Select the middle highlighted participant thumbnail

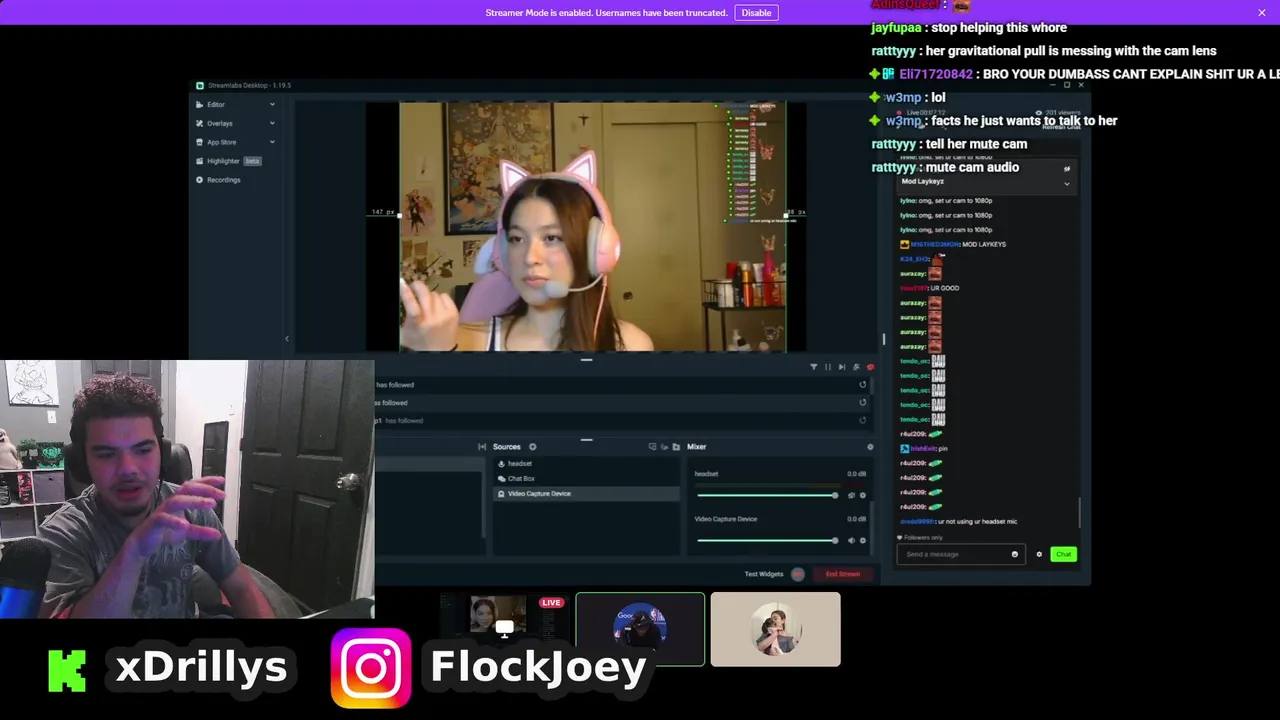(640, 629)
